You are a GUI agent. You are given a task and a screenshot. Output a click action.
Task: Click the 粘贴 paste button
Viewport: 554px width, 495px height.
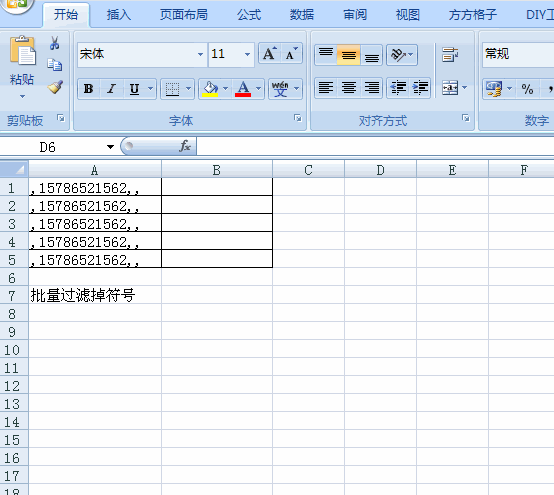[x=22, y=67]
